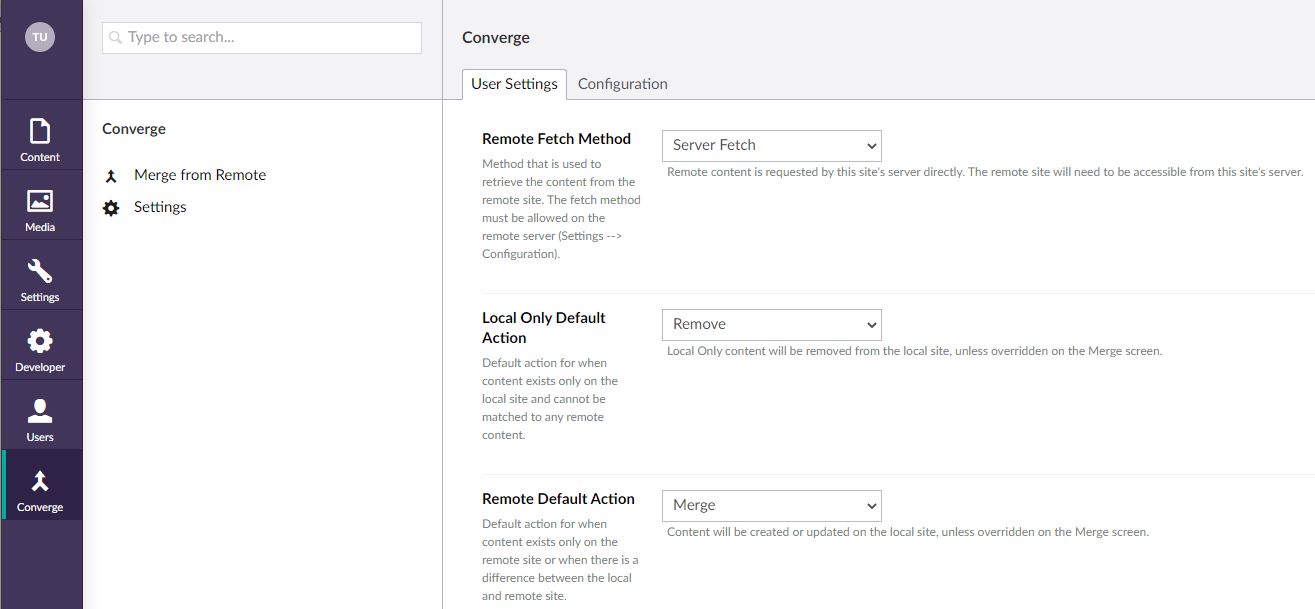The image size is (1315, 609).
Task: Open the Settings wrench icon in sidebar
Action: [x=40, y=271]
